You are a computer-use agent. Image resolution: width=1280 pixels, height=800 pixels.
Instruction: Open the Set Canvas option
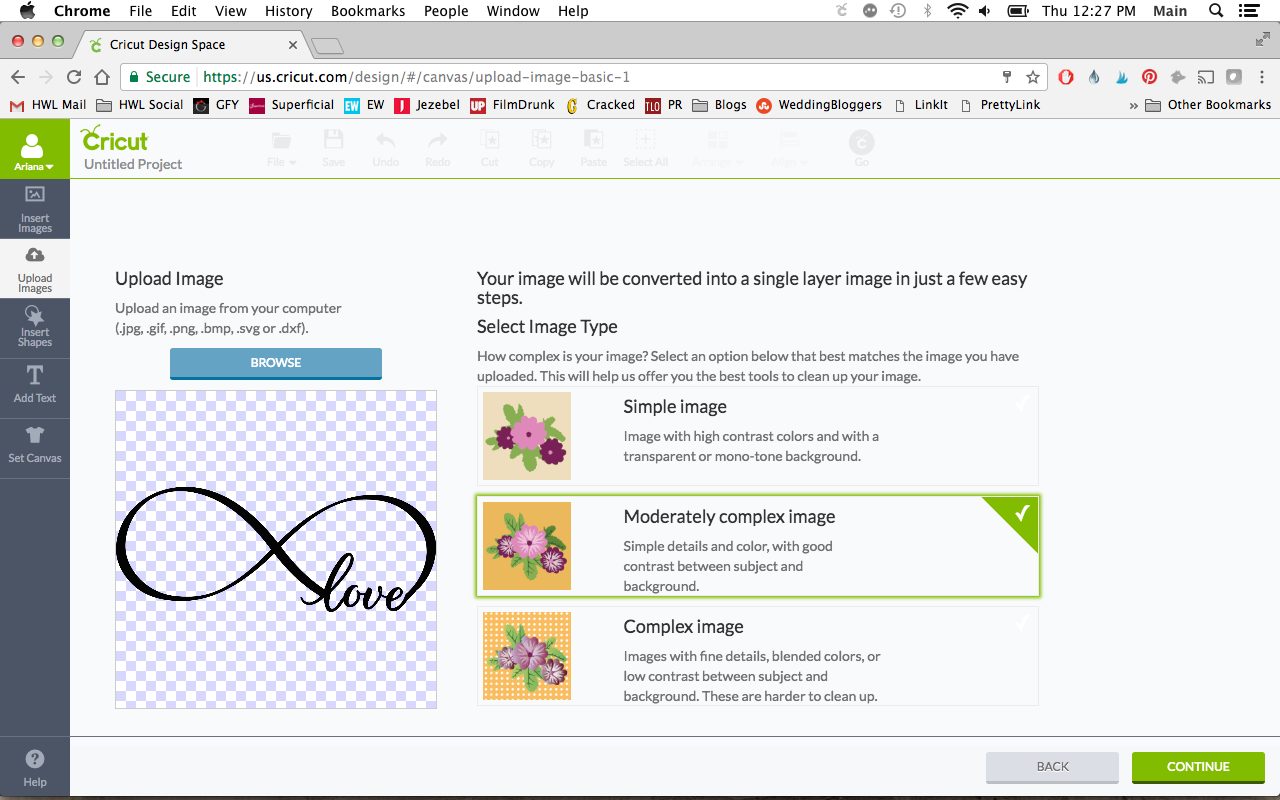click(34, 444)
